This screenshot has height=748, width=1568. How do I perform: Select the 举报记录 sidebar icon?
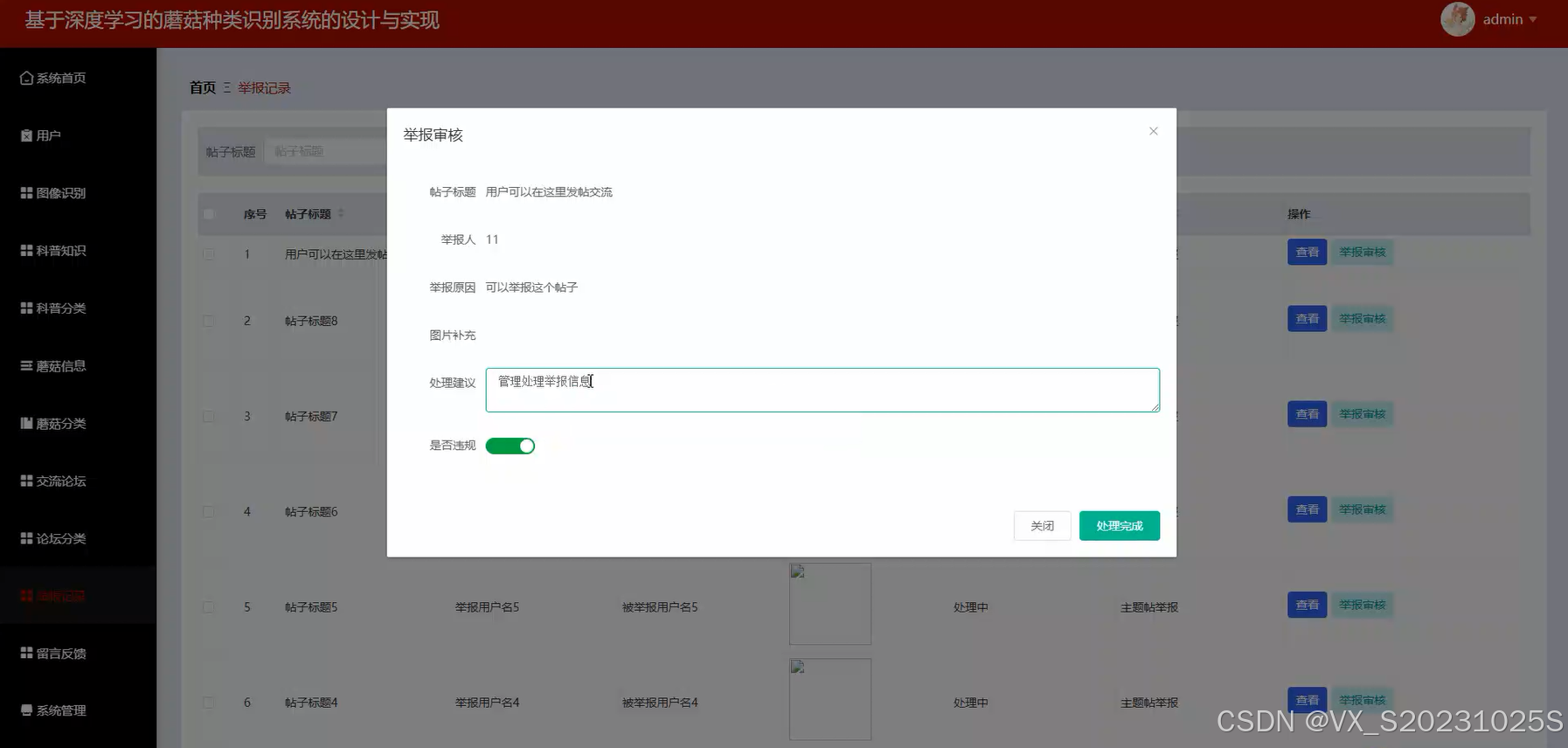[x=26, y=596]
